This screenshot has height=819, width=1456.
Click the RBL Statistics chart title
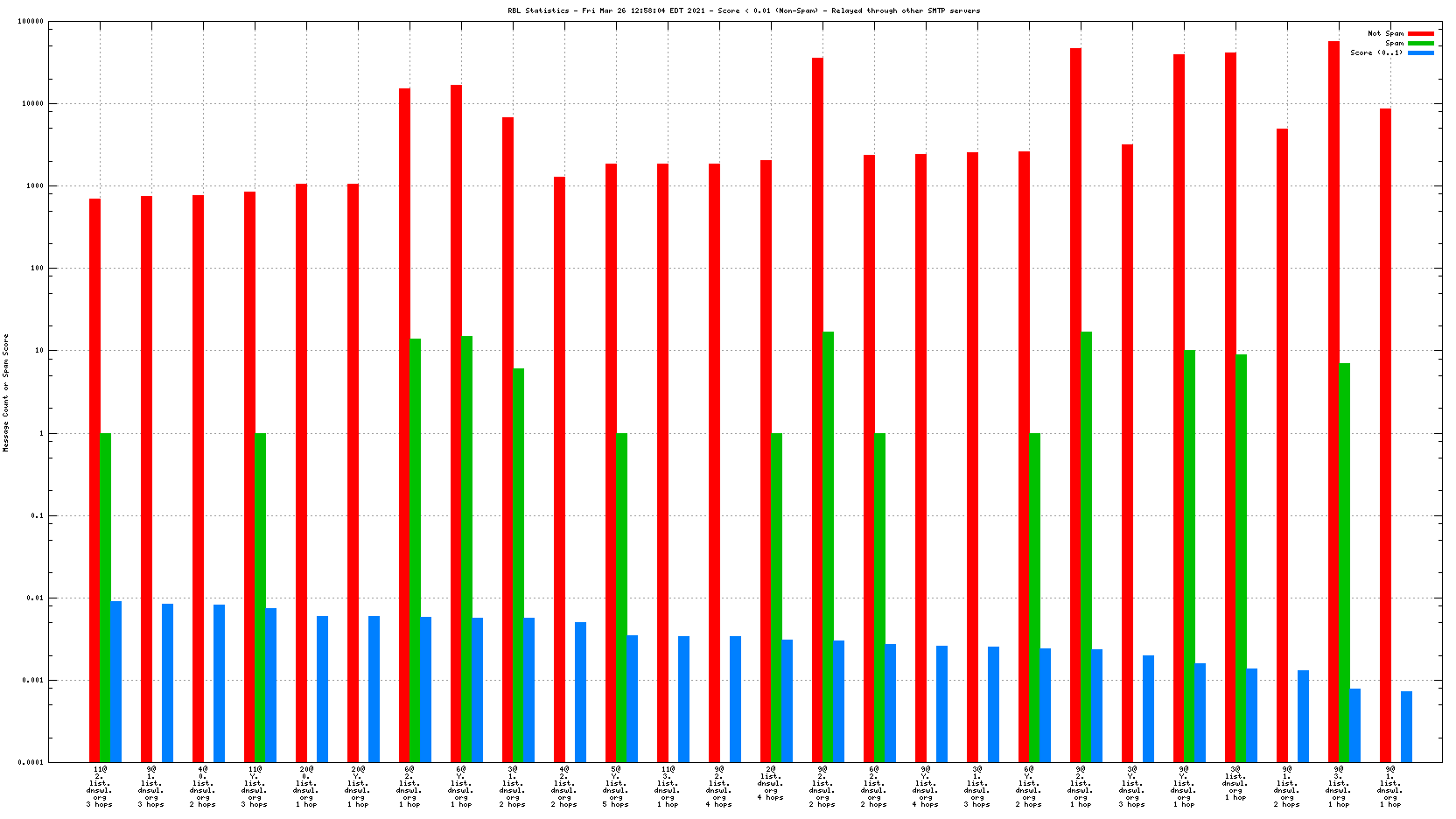pyautogui.click(x=744, y=10)
